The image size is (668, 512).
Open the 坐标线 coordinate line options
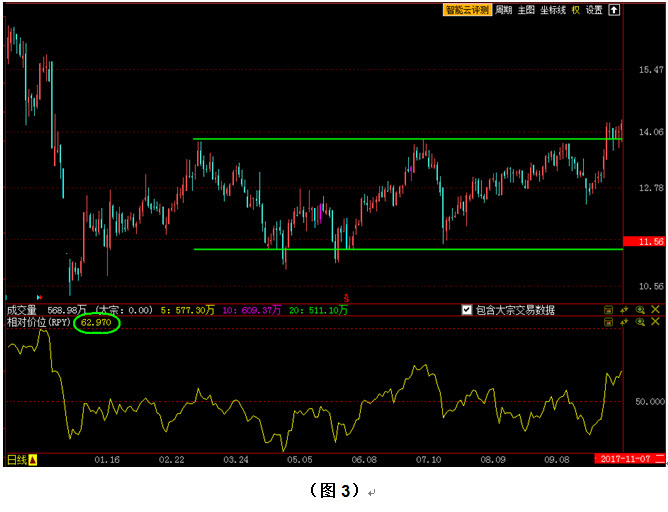pos(553,10)
